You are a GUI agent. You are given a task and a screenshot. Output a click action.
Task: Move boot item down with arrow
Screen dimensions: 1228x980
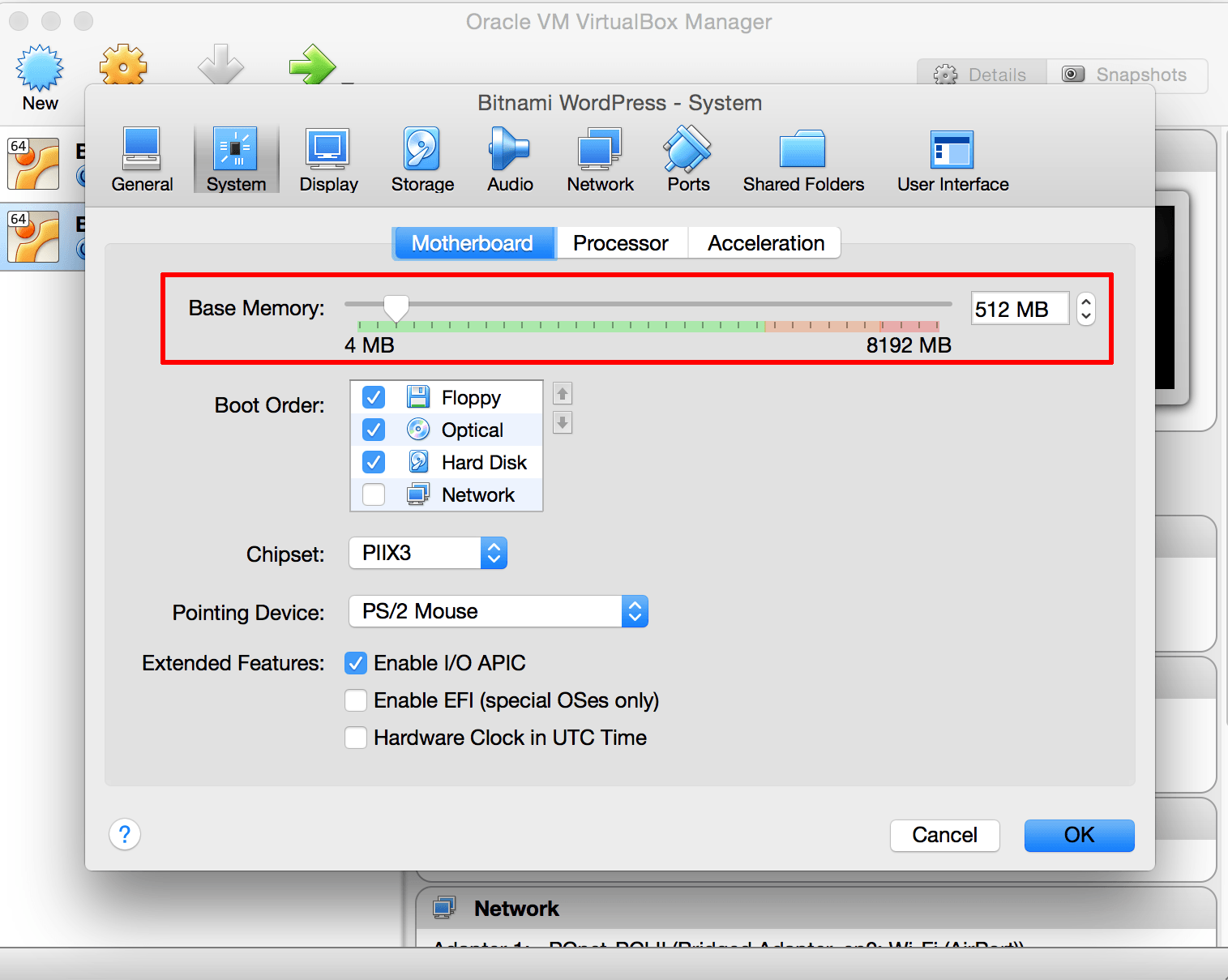pyautogui.click(x=563, y=422)
